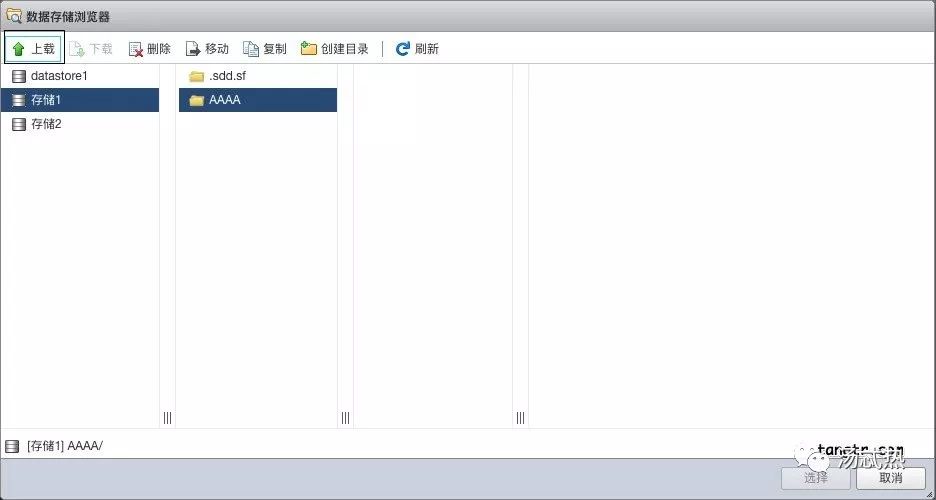936x500 pixels.
Task: Click the second column splitter handle
Action: point(345,418)
